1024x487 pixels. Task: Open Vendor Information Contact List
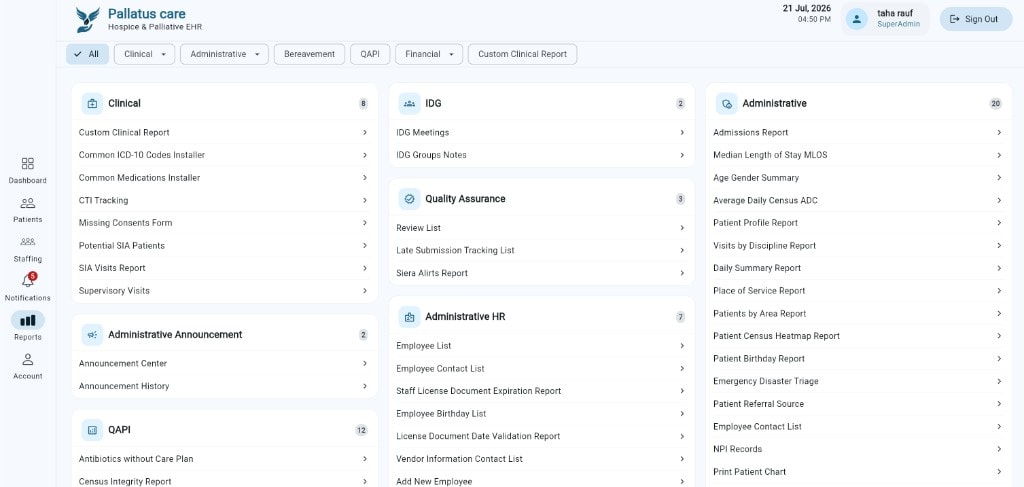click(x=541, y=459)
